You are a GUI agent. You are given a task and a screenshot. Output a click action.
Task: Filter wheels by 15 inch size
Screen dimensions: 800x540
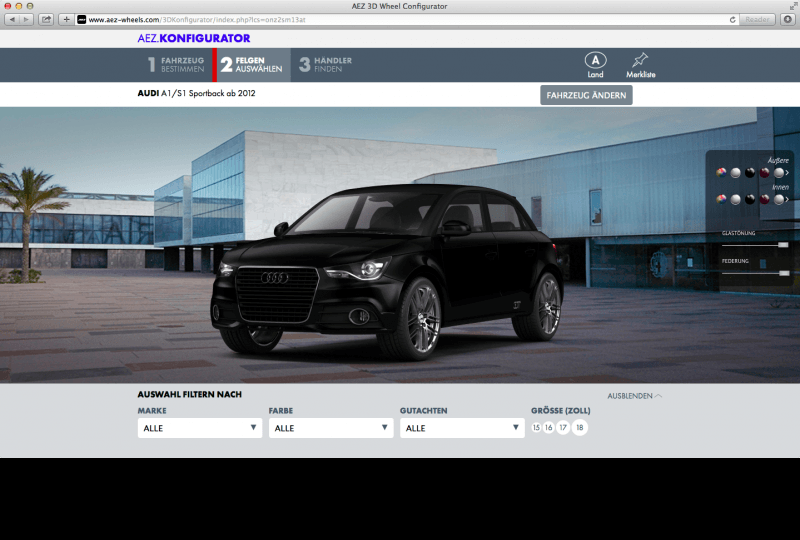pyautogui.click(x=536, y=428)
